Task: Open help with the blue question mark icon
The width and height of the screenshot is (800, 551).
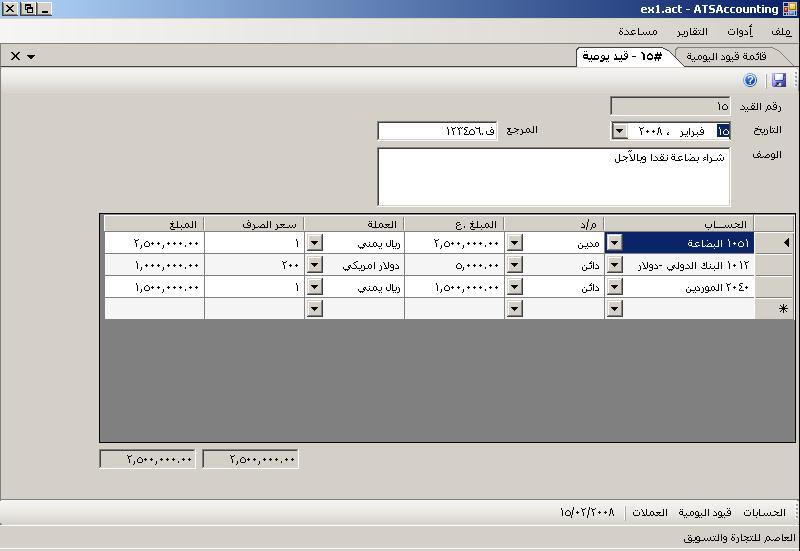Action: point(750,80)
